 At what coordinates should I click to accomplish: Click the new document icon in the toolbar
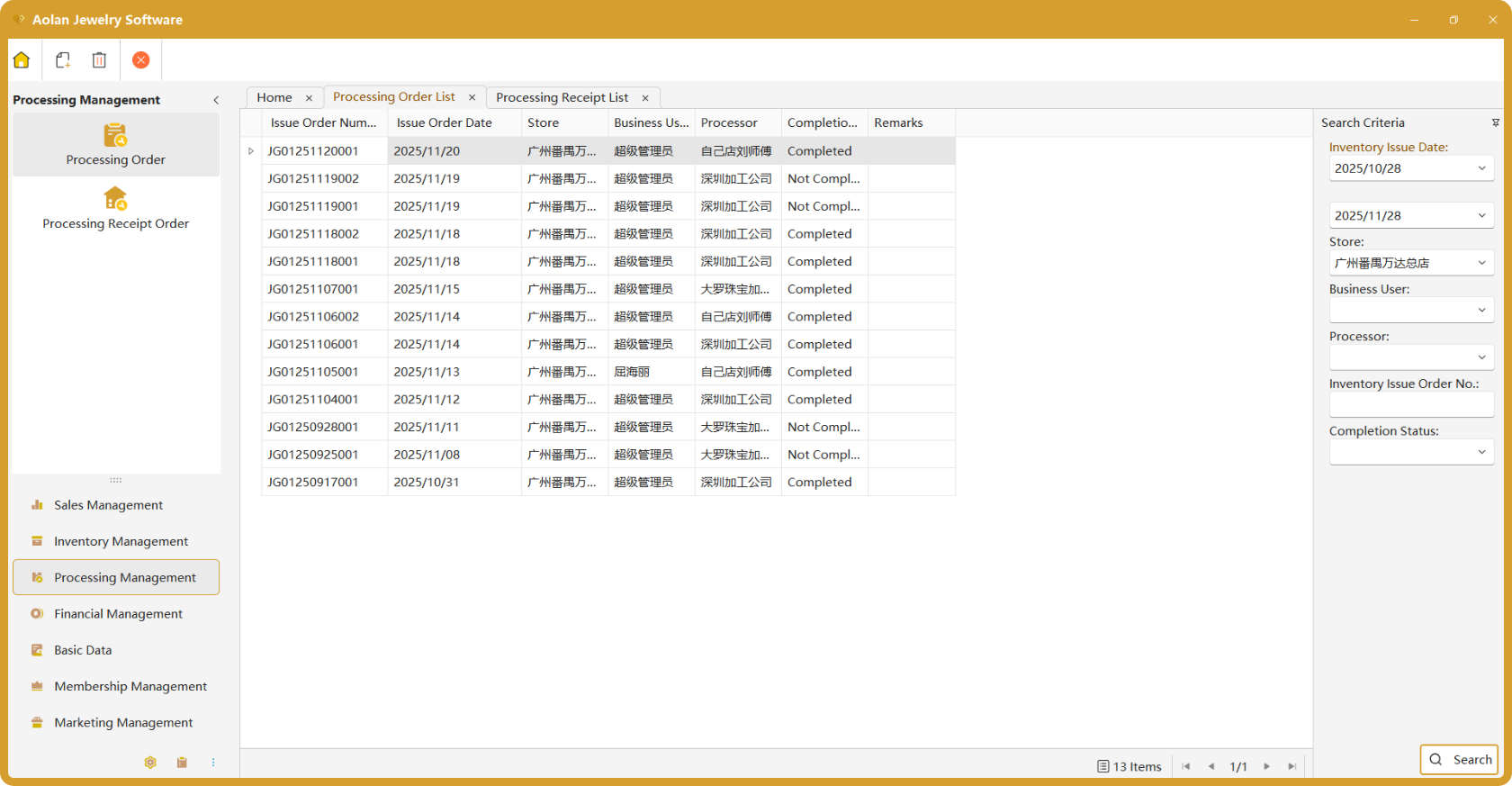63,60
